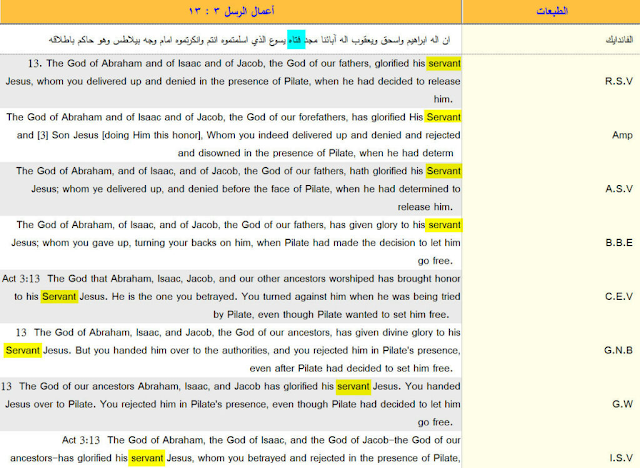Image resolution: width=640 pixels, height=468 pixels.
Task: Click 'Act 3:13' reference in the I.S.V row
Action: pyautogui.click(x=81, y=440)
